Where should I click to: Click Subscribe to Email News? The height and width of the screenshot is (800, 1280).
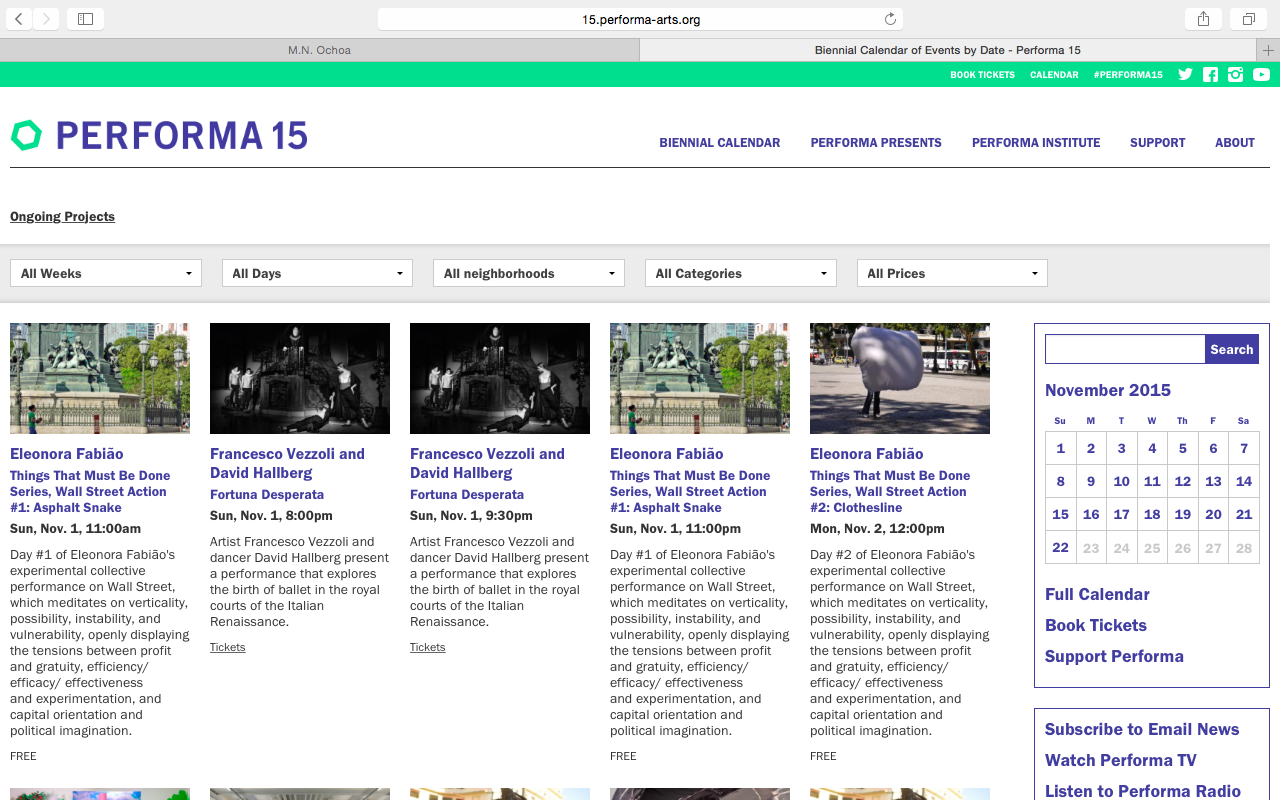tap(1142, 729)
